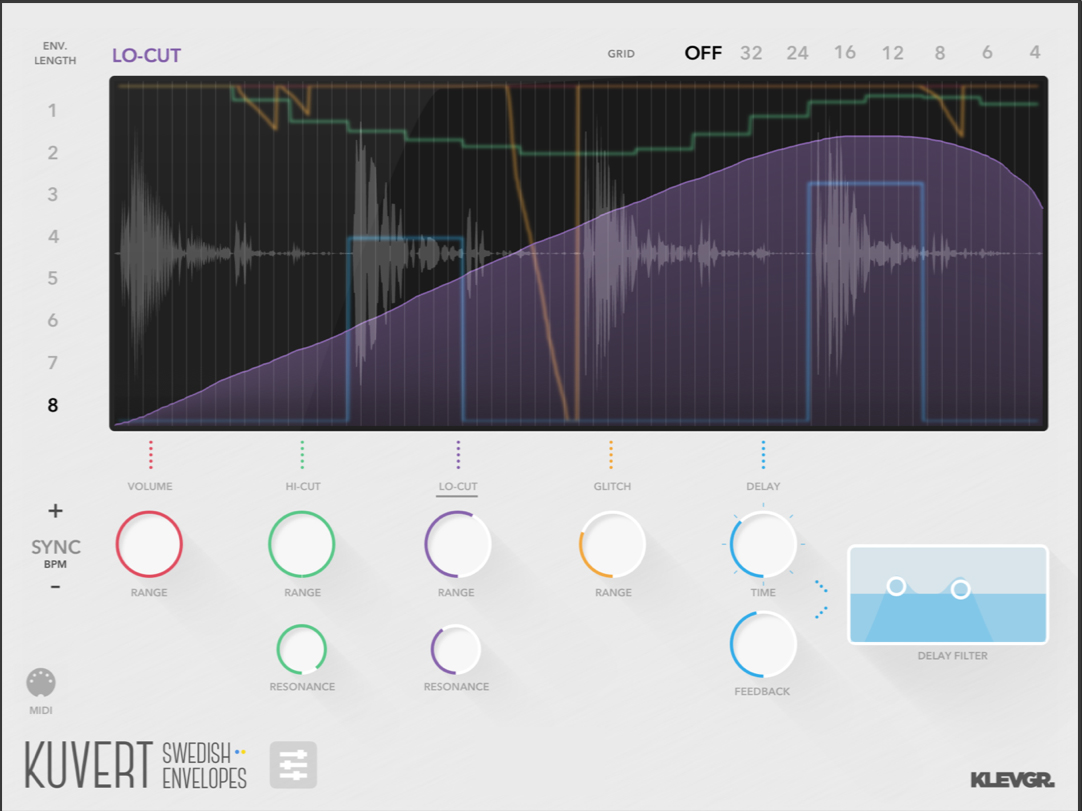This screenshot has width=1082, height=811.
Task: Set grid division to 6
Action: point(987,53)
